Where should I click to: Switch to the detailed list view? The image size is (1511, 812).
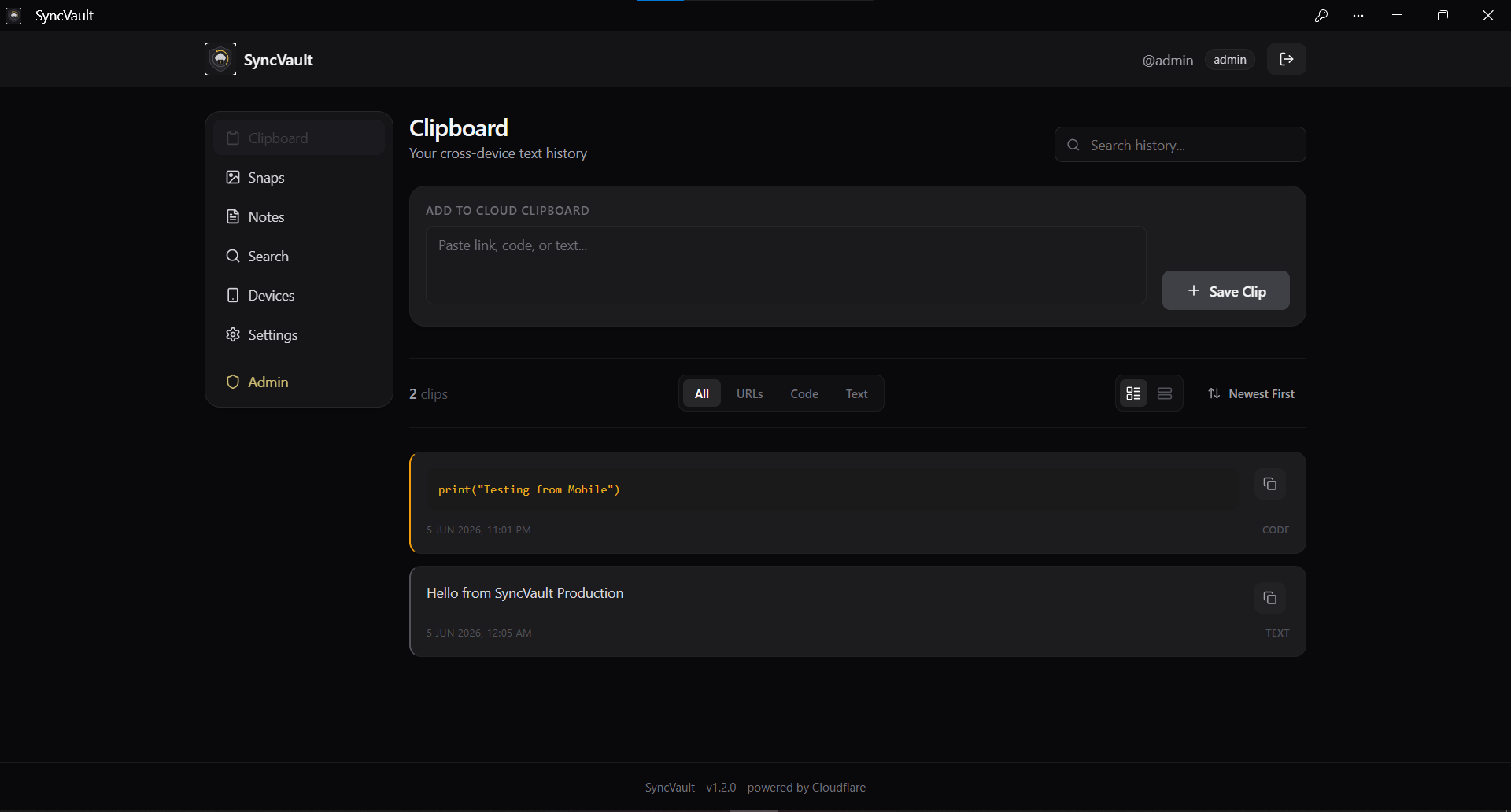[x=1133, y=393]
